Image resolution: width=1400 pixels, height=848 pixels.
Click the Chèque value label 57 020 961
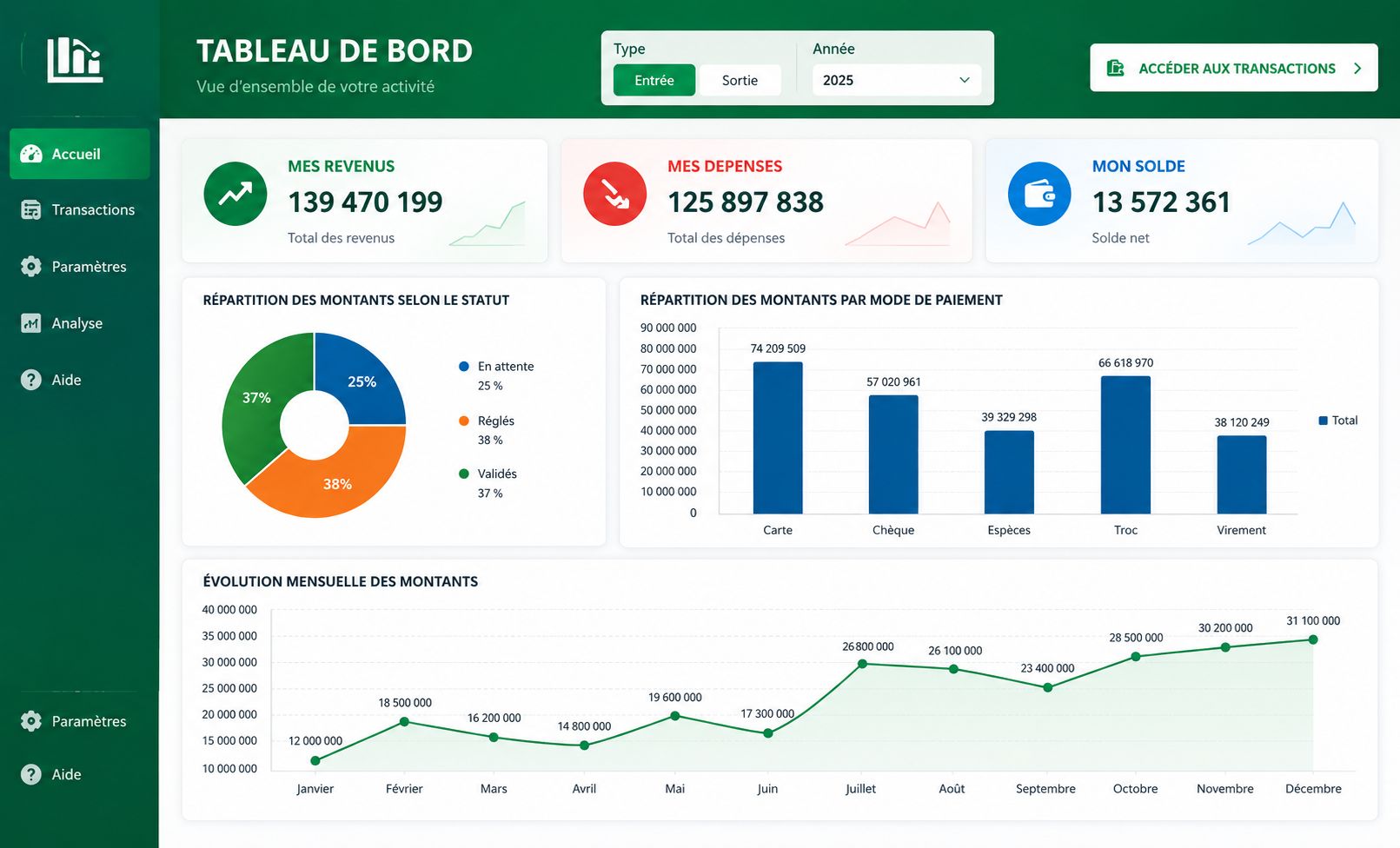tap(893, 381)
